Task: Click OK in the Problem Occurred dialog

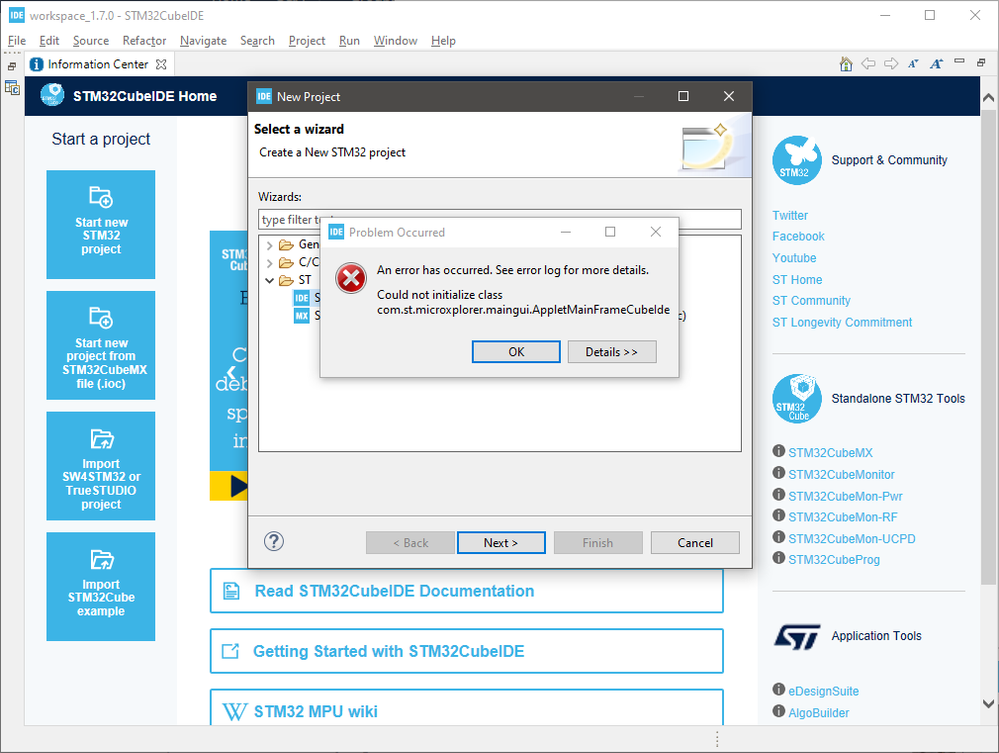Action: [x=516, y=352]
